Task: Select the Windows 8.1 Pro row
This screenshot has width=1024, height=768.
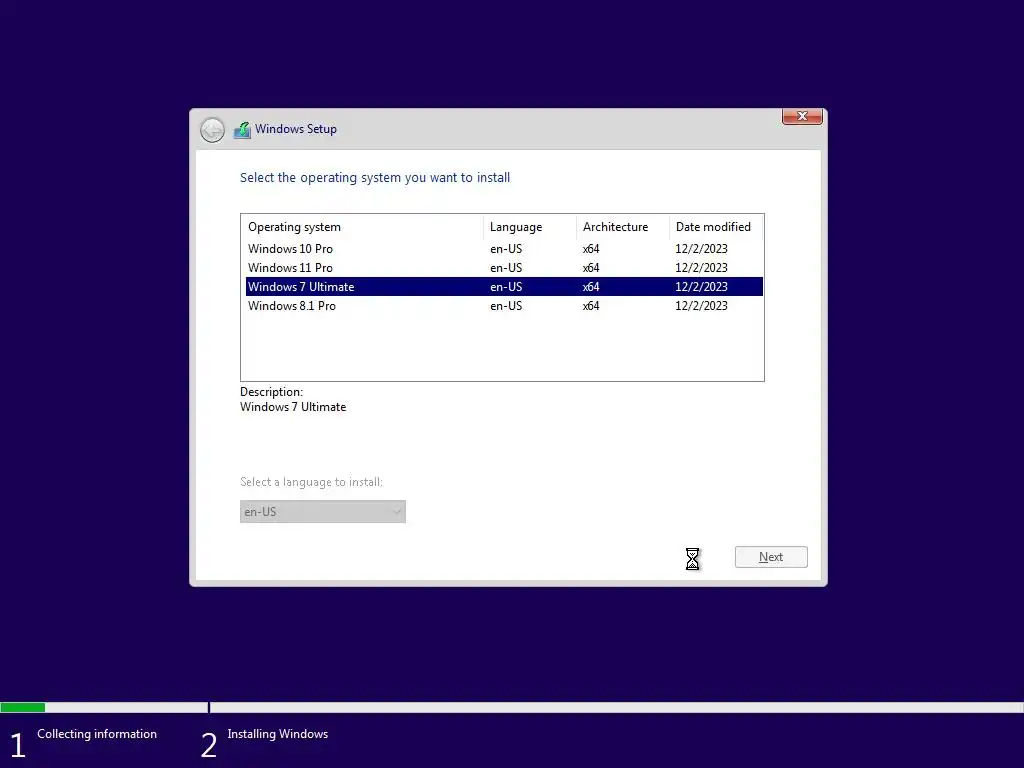Action: tap(504, 306)
